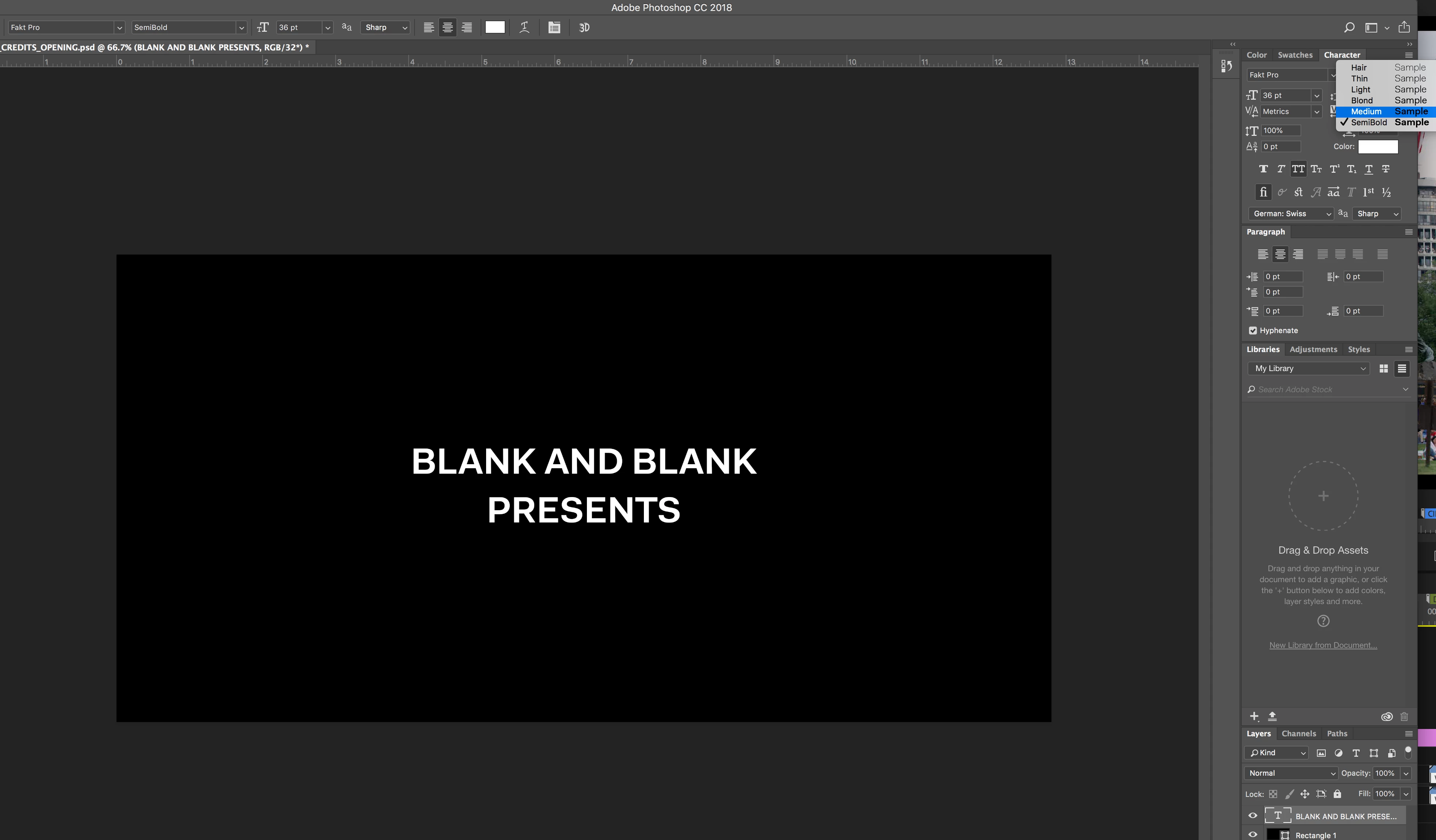Apply Underline style in Character panel

pos(1369,169)
